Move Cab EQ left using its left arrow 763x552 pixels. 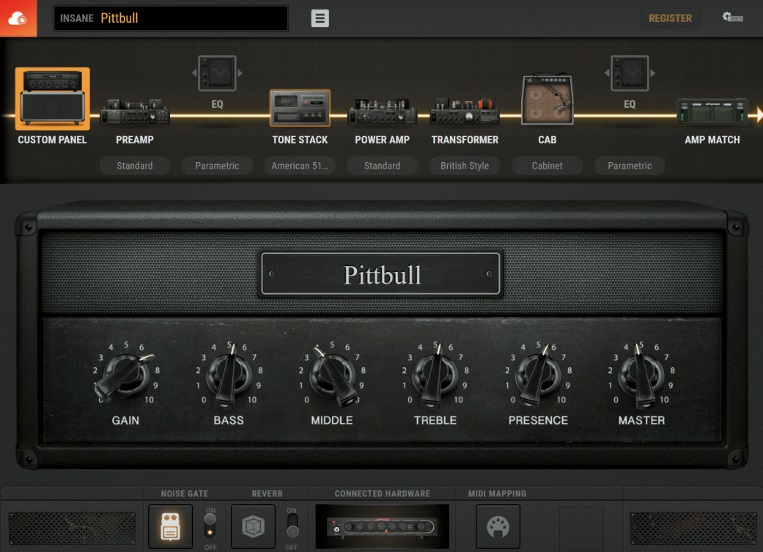click(x=607, y=73)
